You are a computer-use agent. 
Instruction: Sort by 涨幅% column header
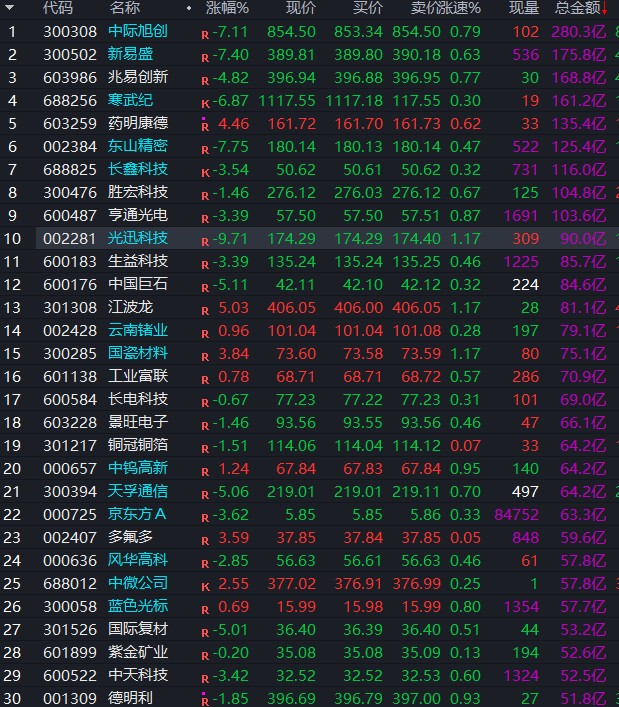(227, 8)
